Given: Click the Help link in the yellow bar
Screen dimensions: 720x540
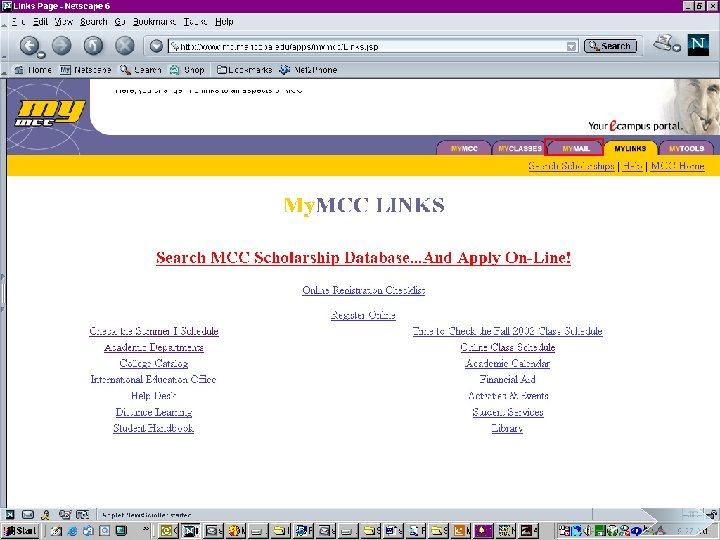Looking at the screenshot, I should click(632, 166).
